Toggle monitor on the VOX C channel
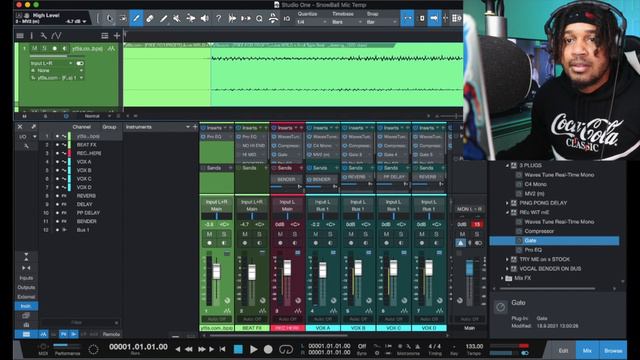The height and width of the screenshot is (360, 640). click(x=401, y=243)
